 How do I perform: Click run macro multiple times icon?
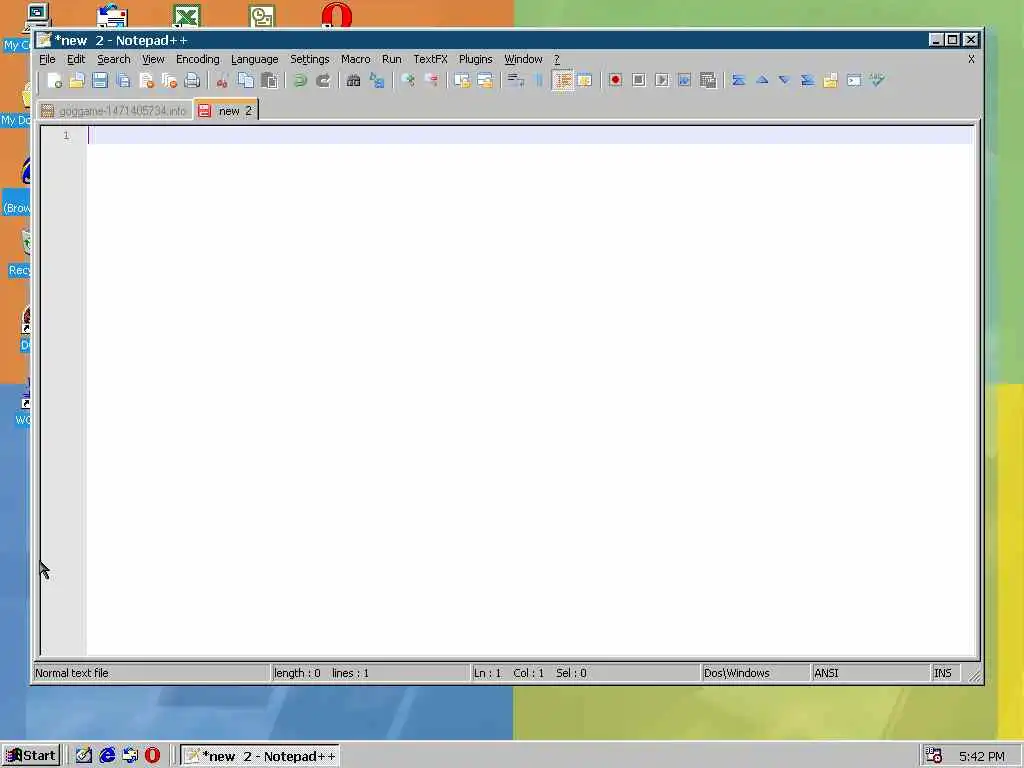(684, 80)
